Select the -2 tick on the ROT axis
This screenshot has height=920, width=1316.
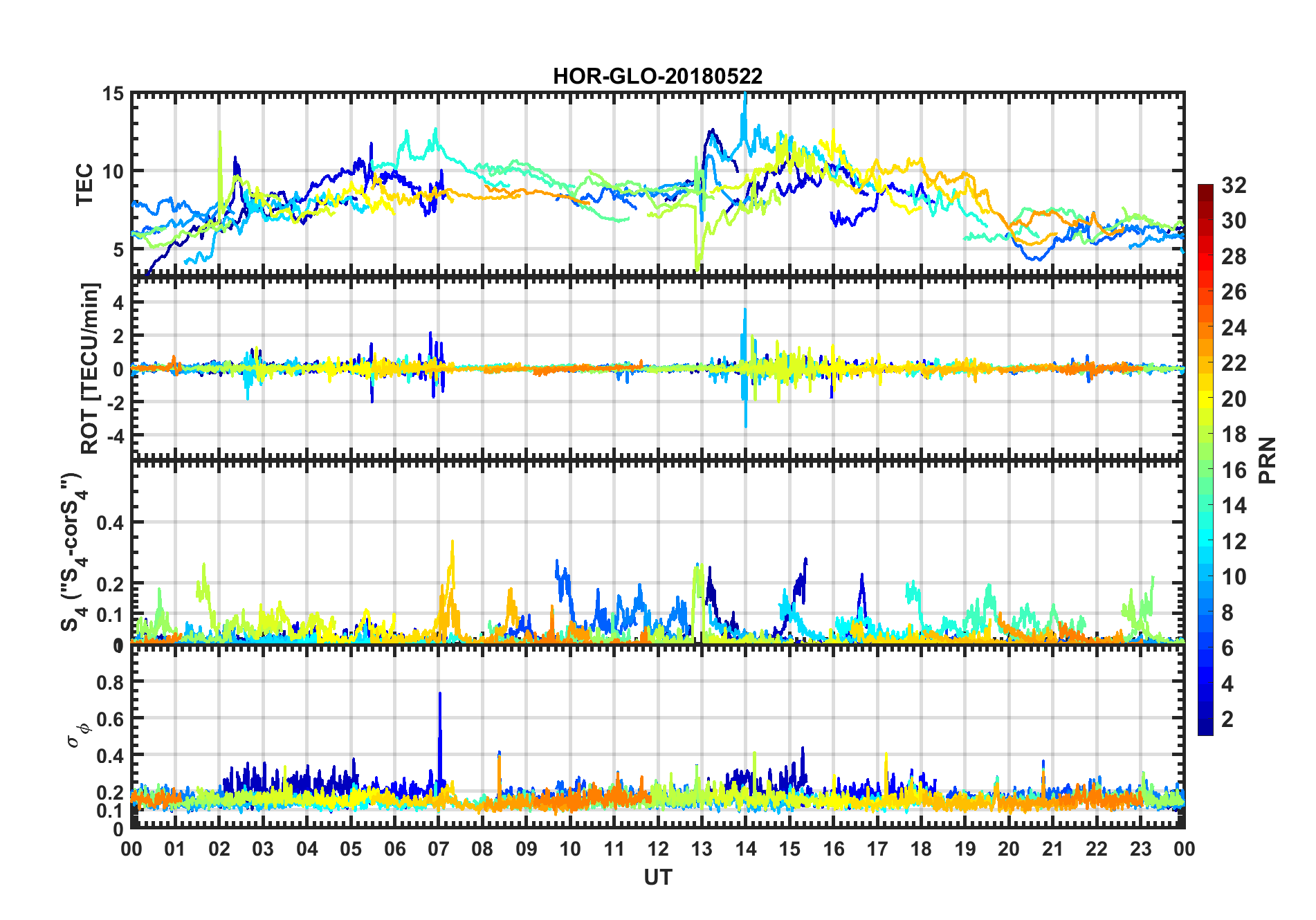pyautogui.click(x=116, y=402)
